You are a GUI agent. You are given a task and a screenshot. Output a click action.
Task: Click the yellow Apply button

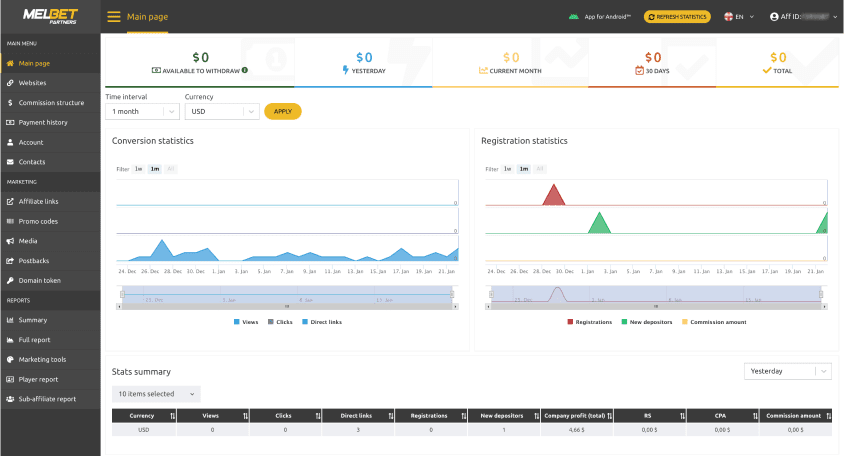pyautogui.click(x=282, y=111)
